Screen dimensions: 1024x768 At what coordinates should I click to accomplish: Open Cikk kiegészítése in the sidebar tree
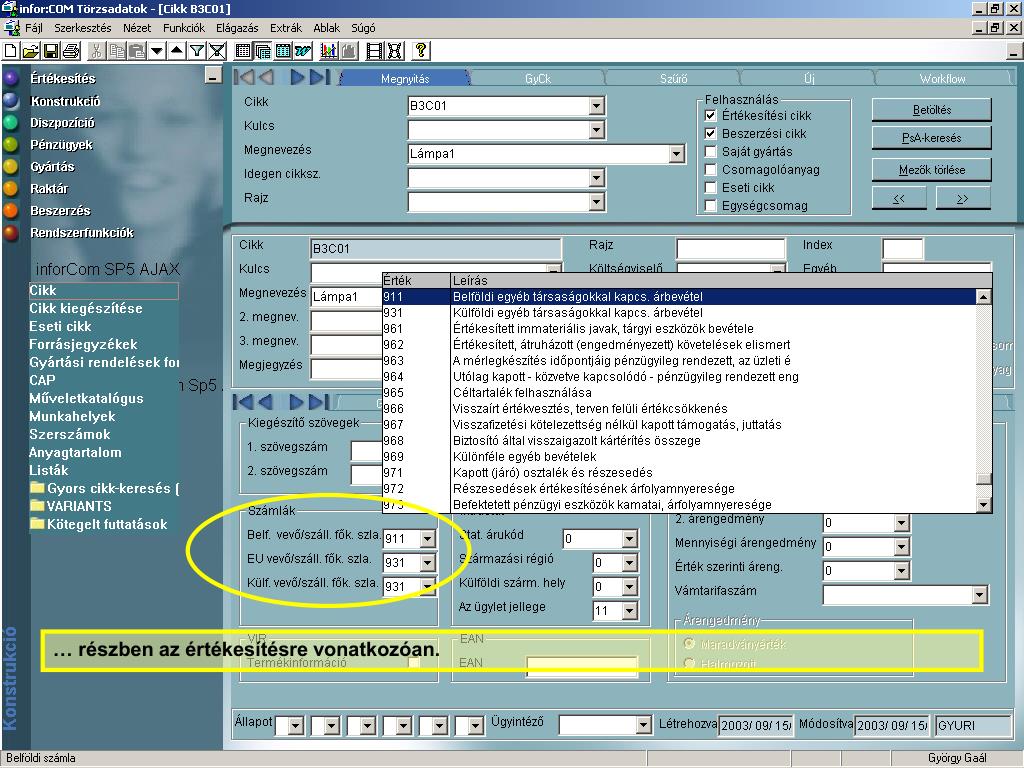[86, 308]
